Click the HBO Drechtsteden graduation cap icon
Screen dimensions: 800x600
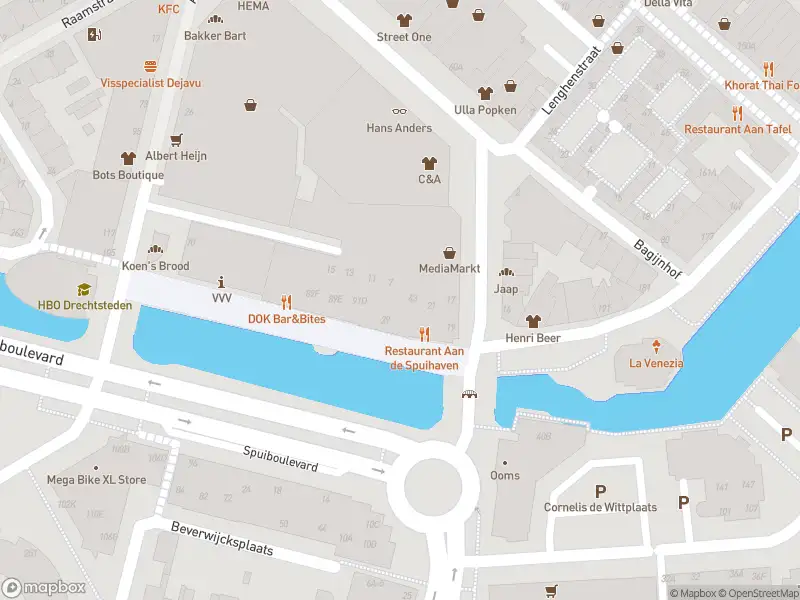tap(84, 289)
